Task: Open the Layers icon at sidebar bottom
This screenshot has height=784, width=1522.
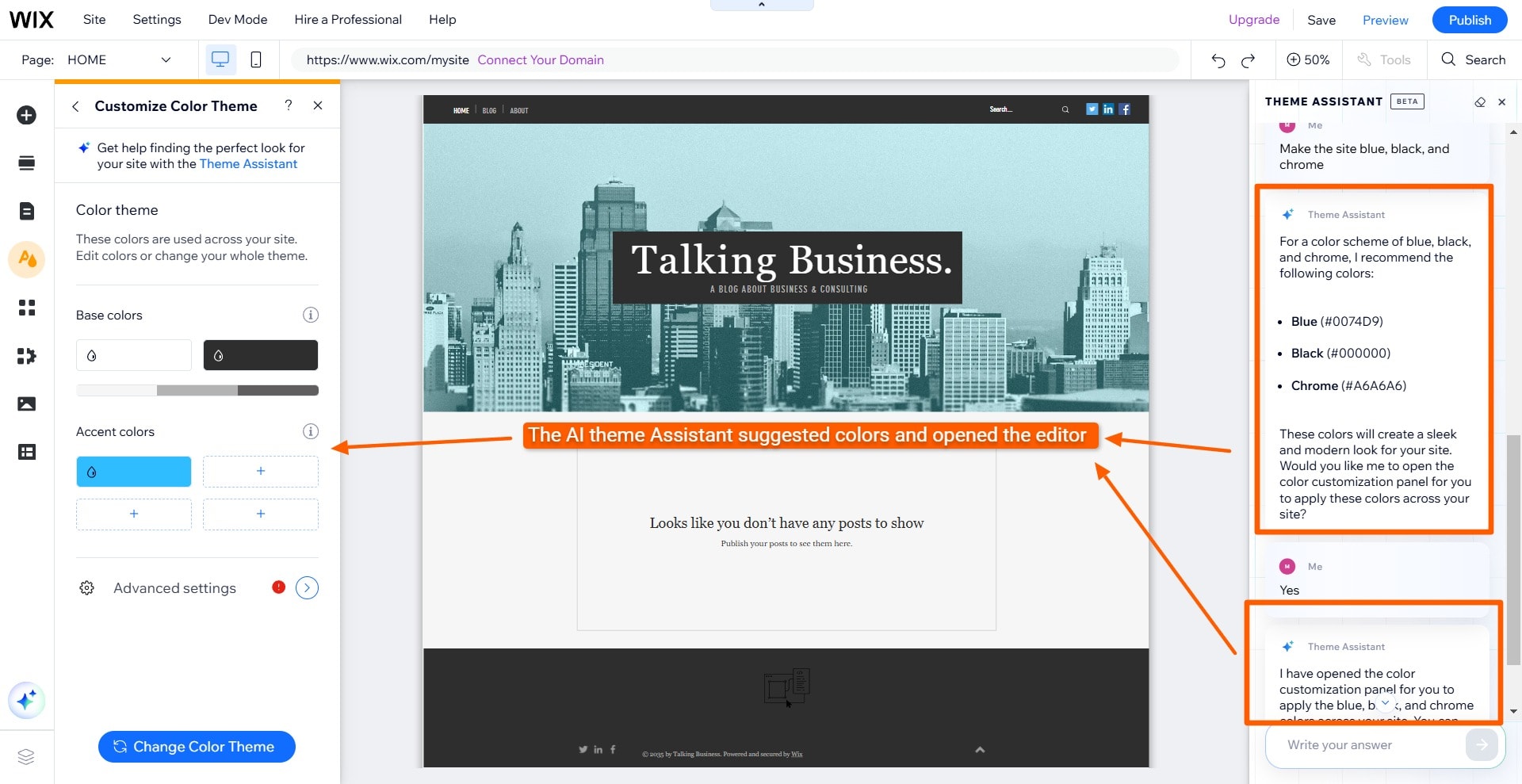Action: tap(26, 756)
